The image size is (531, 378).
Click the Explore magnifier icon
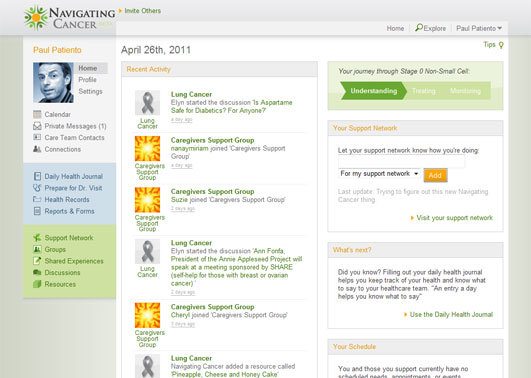419,28
